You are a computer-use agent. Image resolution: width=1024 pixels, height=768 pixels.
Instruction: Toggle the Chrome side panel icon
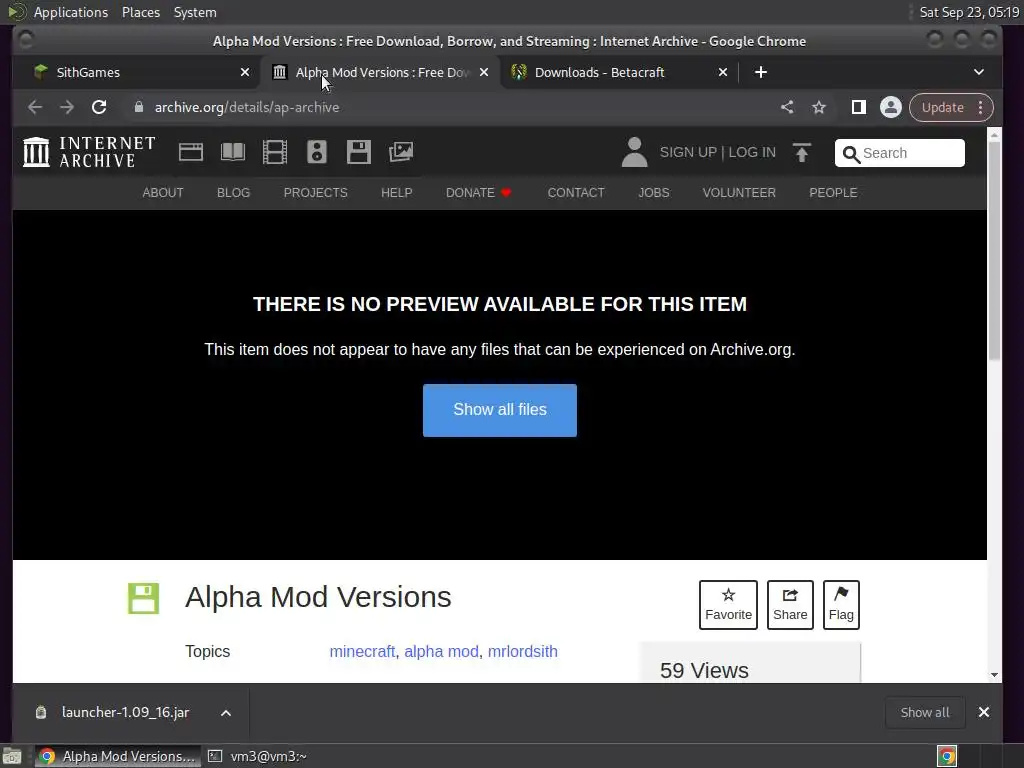point(859,107)
